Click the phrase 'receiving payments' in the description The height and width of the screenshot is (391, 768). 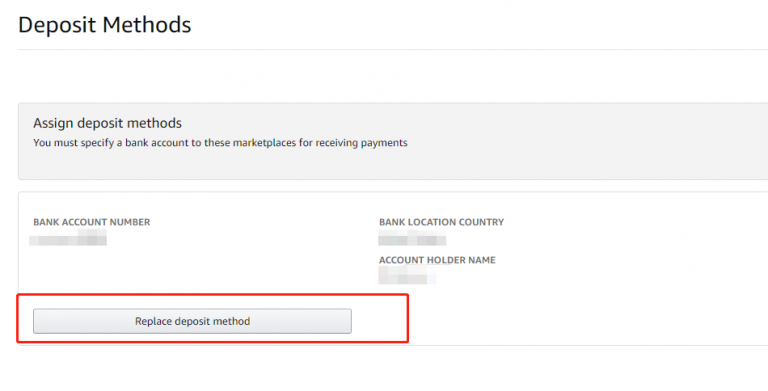coord(361,143)
